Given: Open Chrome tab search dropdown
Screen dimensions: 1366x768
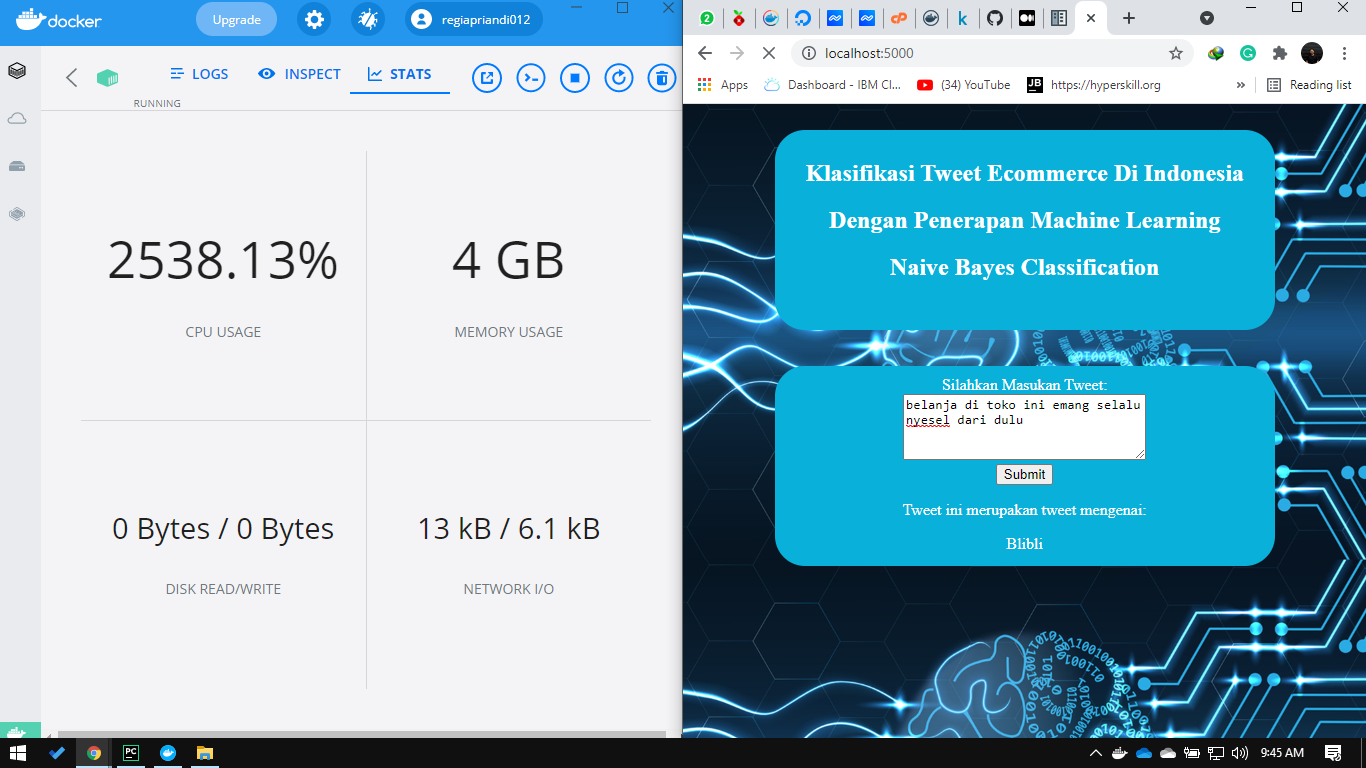Looking at the screenshot, I should tap(1207, 18).
